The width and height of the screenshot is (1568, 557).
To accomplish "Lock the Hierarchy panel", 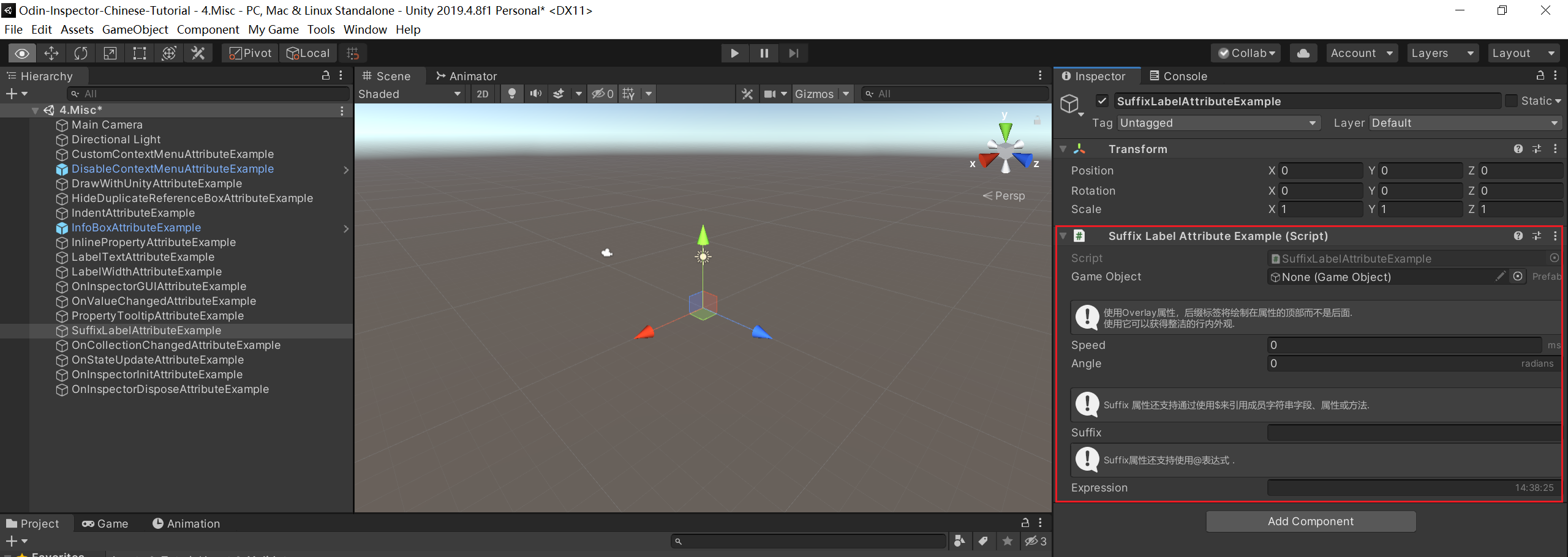I will point(326,76).
